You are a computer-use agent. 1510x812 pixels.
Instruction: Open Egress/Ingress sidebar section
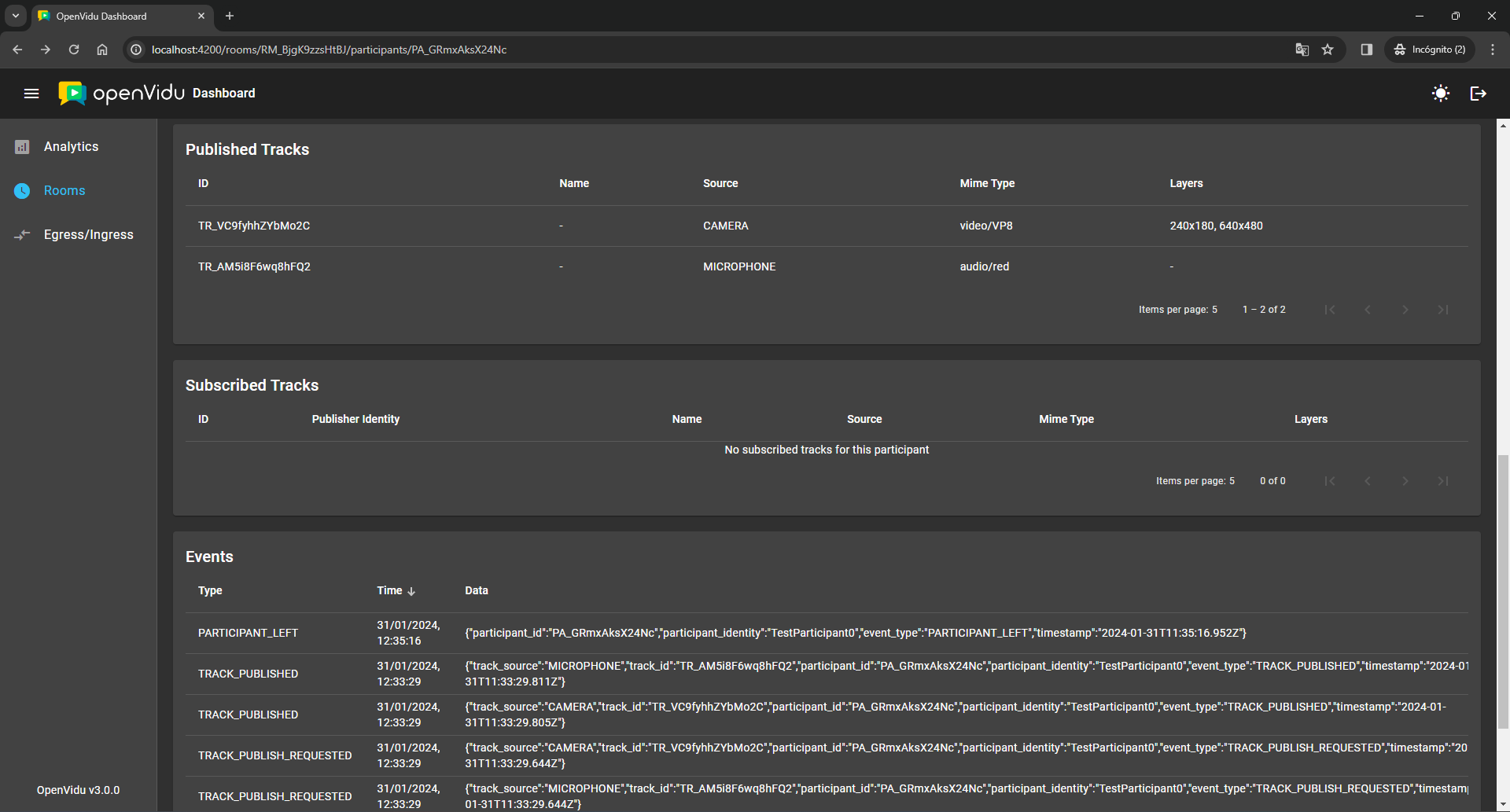[88, 235]
